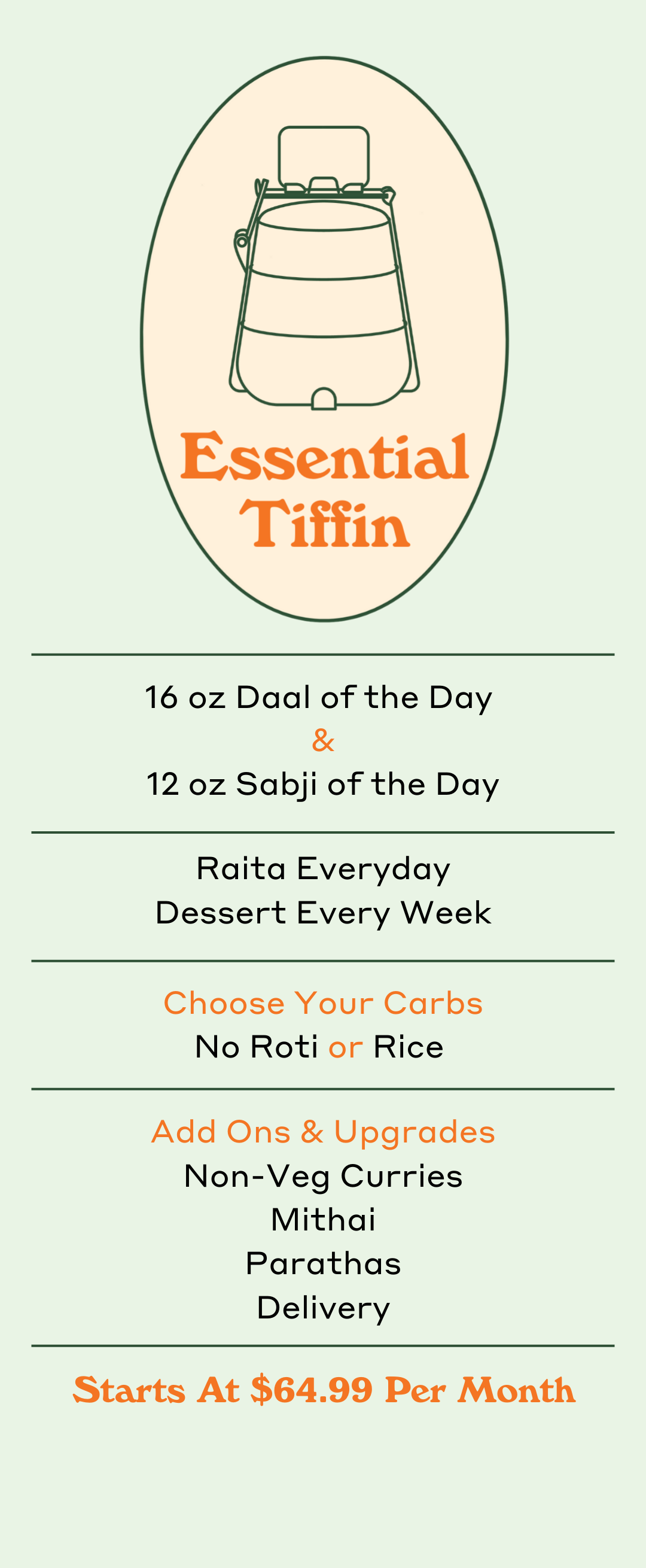Choose the 'No Roti' option
646x1568 pixels.
tap(257, 1047)
